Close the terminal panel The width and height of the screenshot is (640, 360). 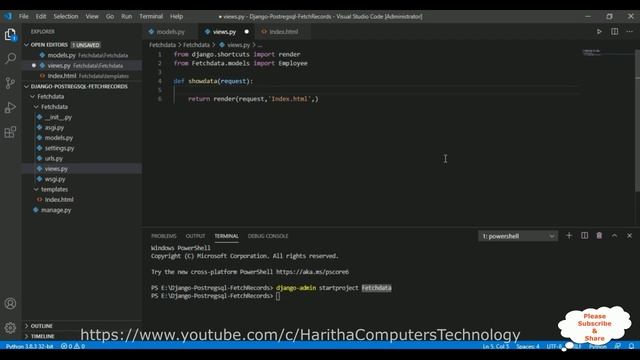coord(629,236)
